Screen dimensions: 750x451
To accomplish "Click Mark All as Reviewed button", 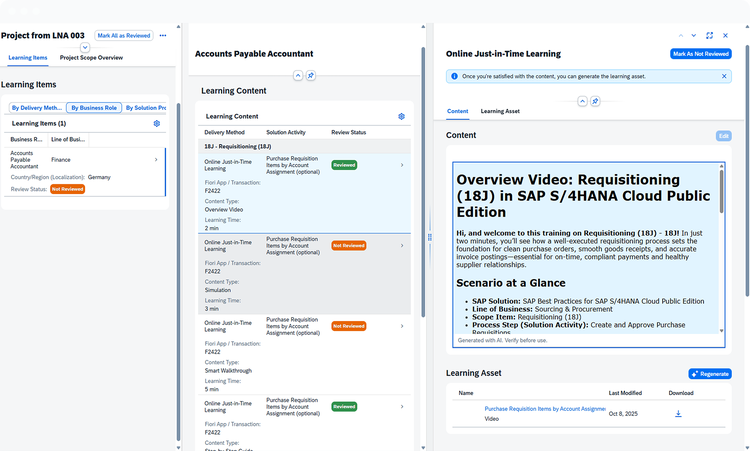I will tap(124, 36).
